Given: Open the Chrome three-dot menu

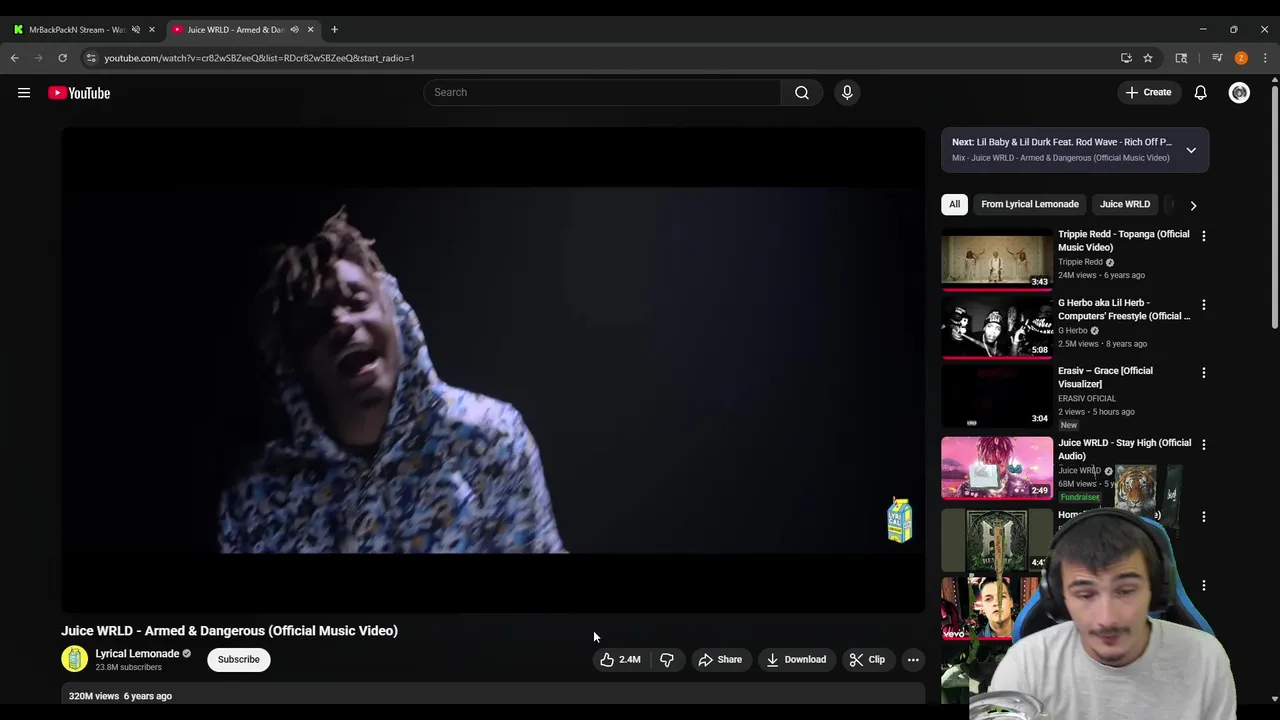Looking at the screenshot, I should (1265, 58).
